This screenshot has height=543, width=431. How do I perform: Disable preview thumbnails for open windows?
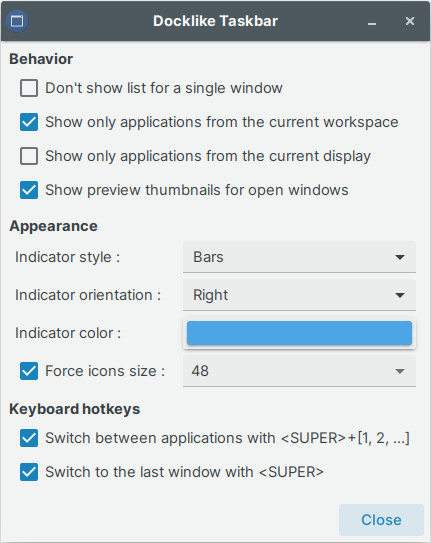click(29, 190)
